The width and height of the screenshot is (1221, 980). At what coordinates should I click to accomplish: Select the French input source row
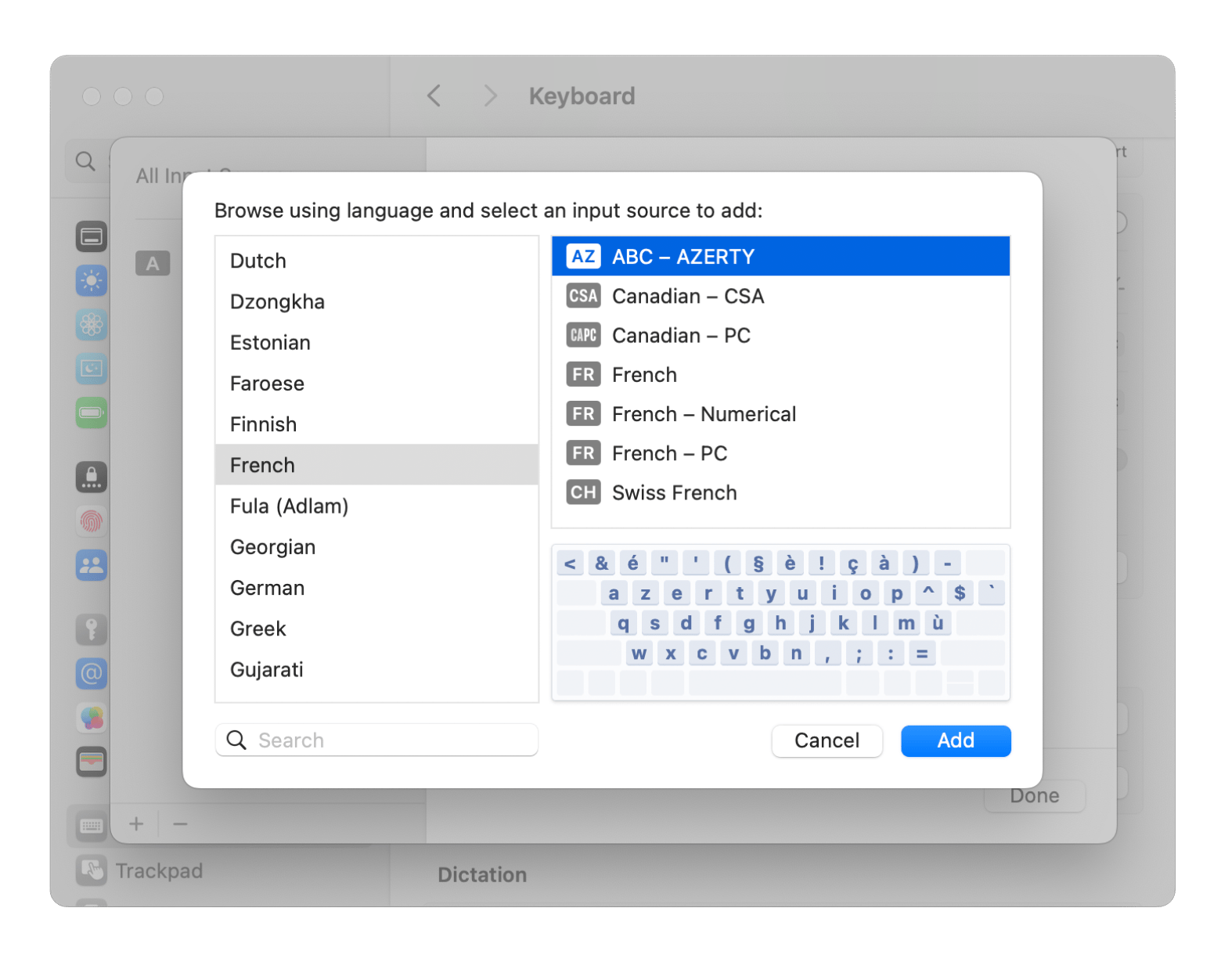pyautogui.click(x=780, y=374)
